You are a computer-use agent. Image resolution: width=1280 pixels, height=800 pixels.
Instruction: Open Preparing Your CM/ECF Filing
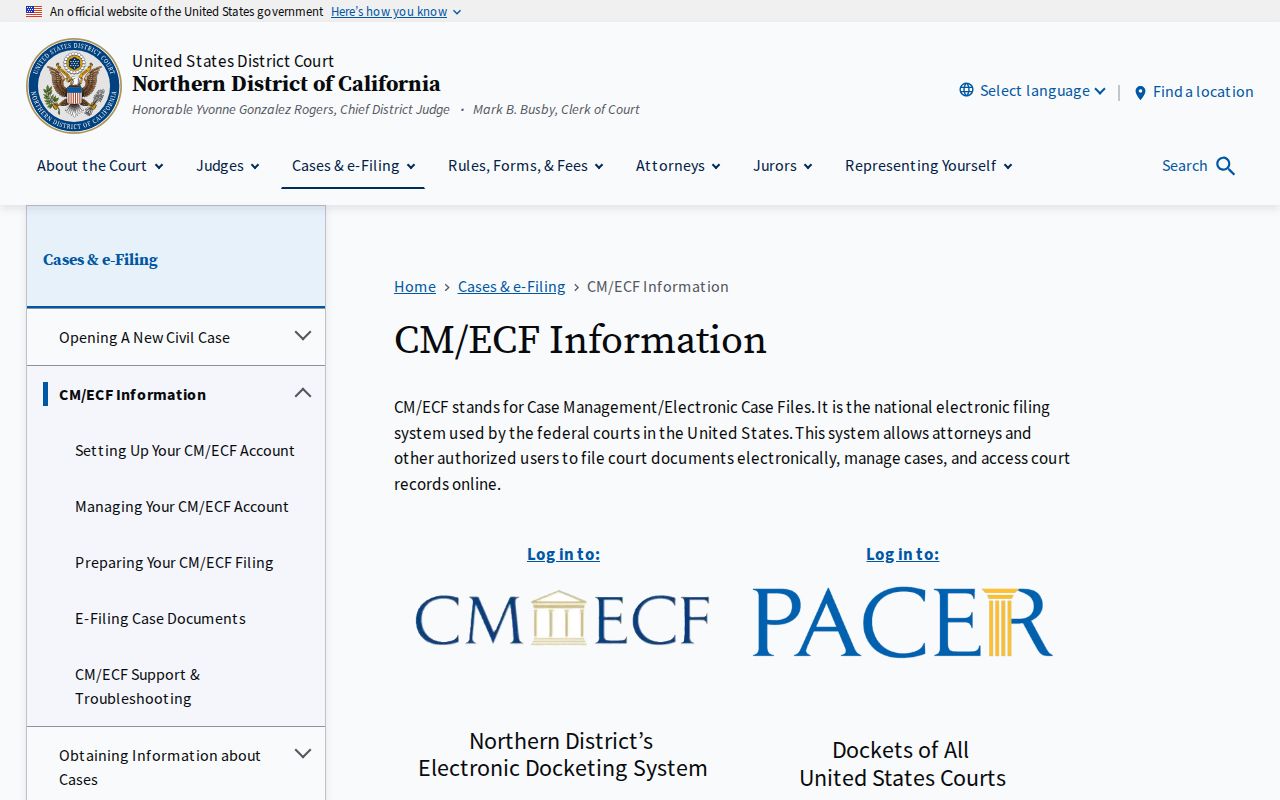[174, 563]
